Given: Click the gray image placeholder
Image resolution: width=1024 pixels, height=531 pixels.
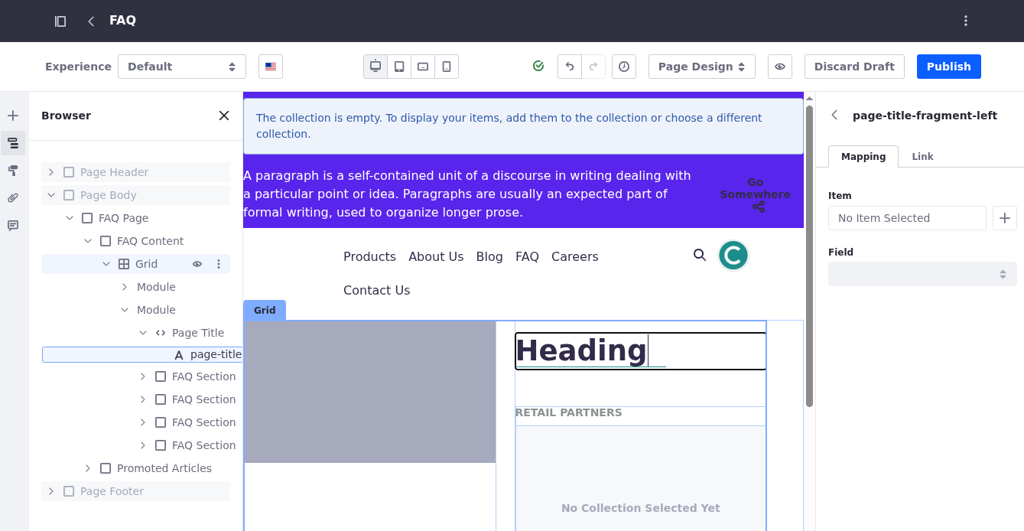Looking at the screenshot, I should tap(370, 391).
